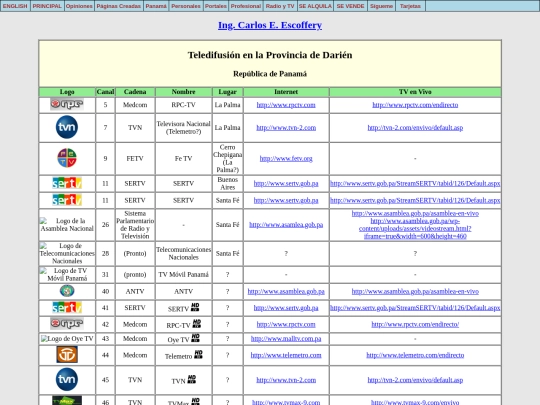
Task: Open rpctv.com link in channel 5 row
Action: coord(286,105)
